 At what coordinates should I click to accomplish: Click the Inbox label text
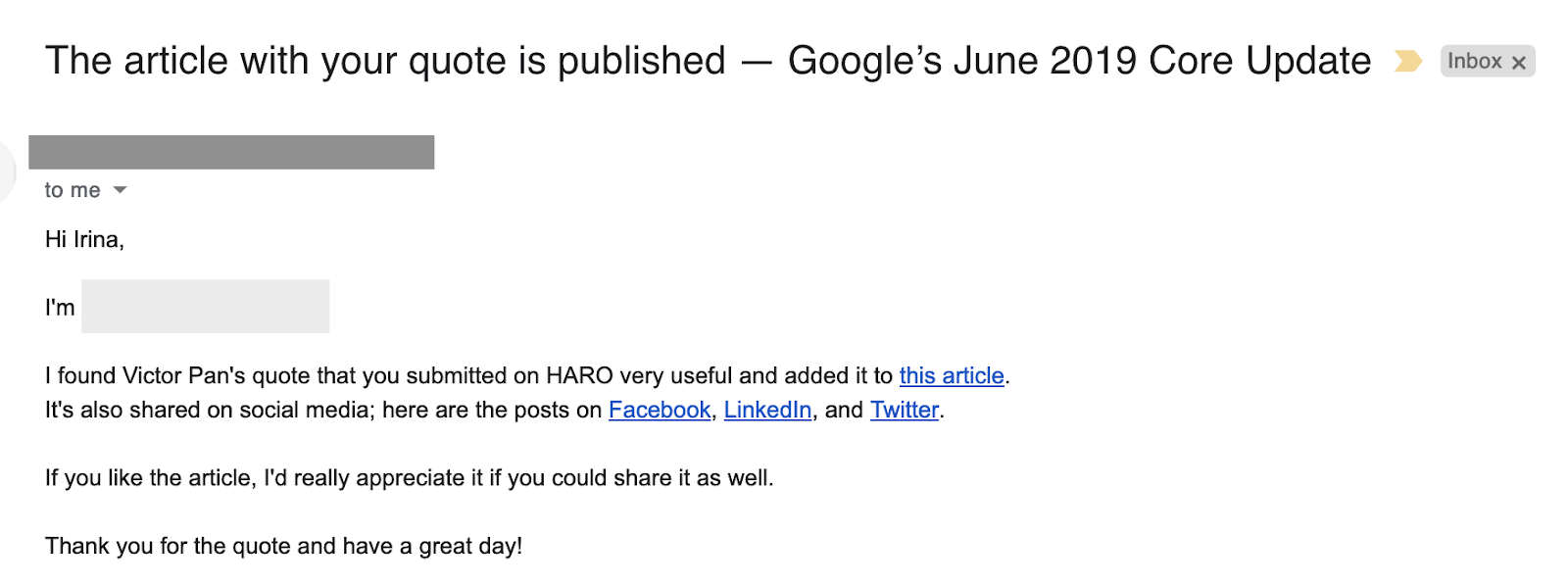pyautogui.click(x=1474, y=62)
